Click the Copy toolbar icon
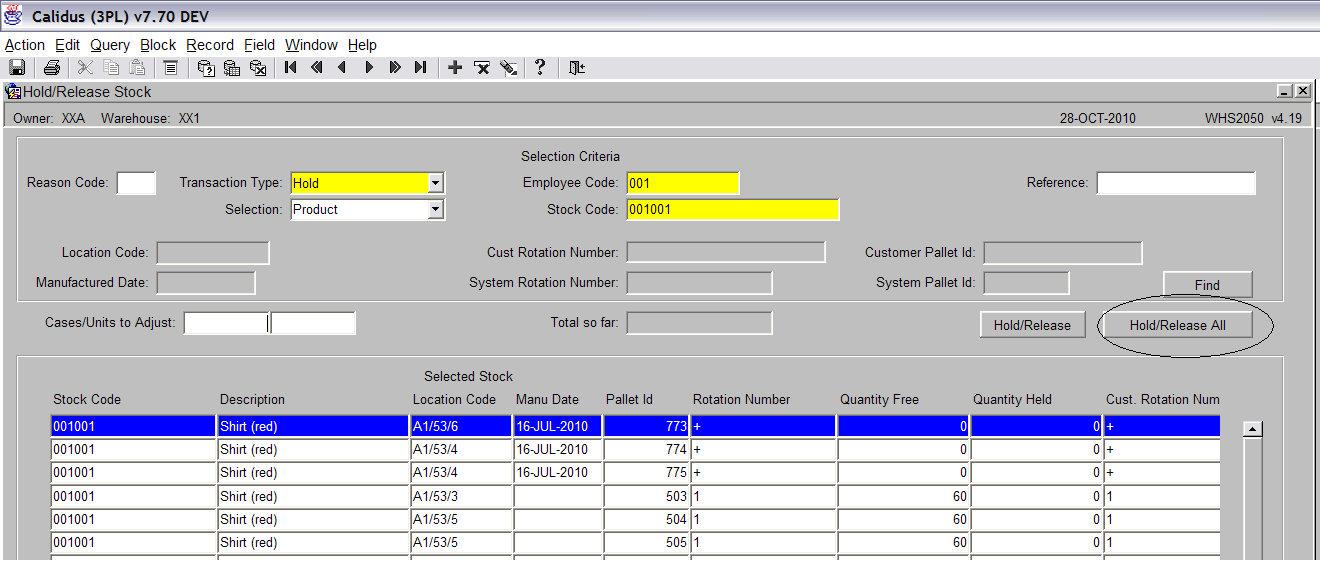This screenshot has height=563, width=1320. tap(111, 68)
